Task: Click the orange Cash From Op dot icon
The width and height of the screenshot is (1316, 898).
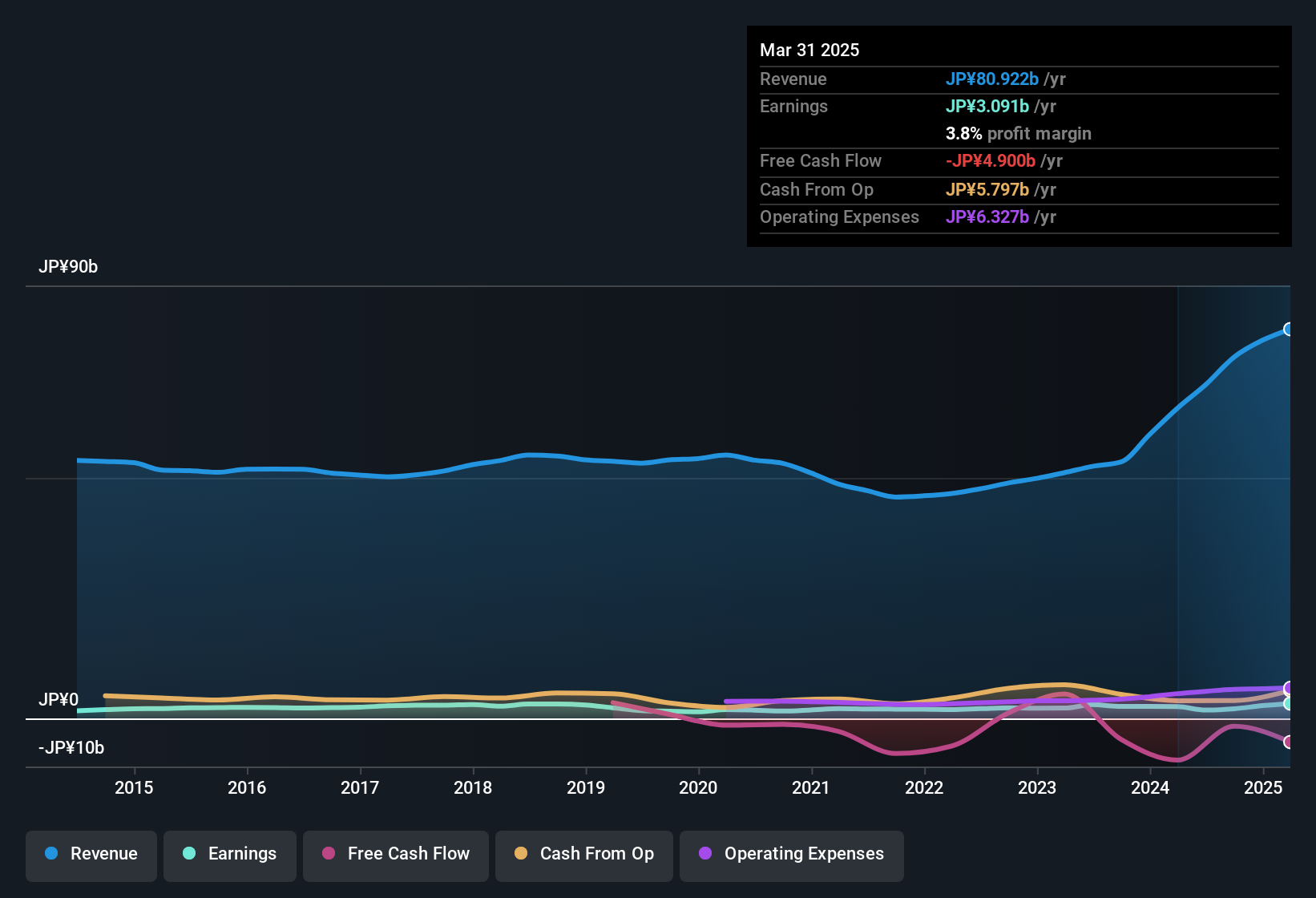Action: [x=520, y=854]
